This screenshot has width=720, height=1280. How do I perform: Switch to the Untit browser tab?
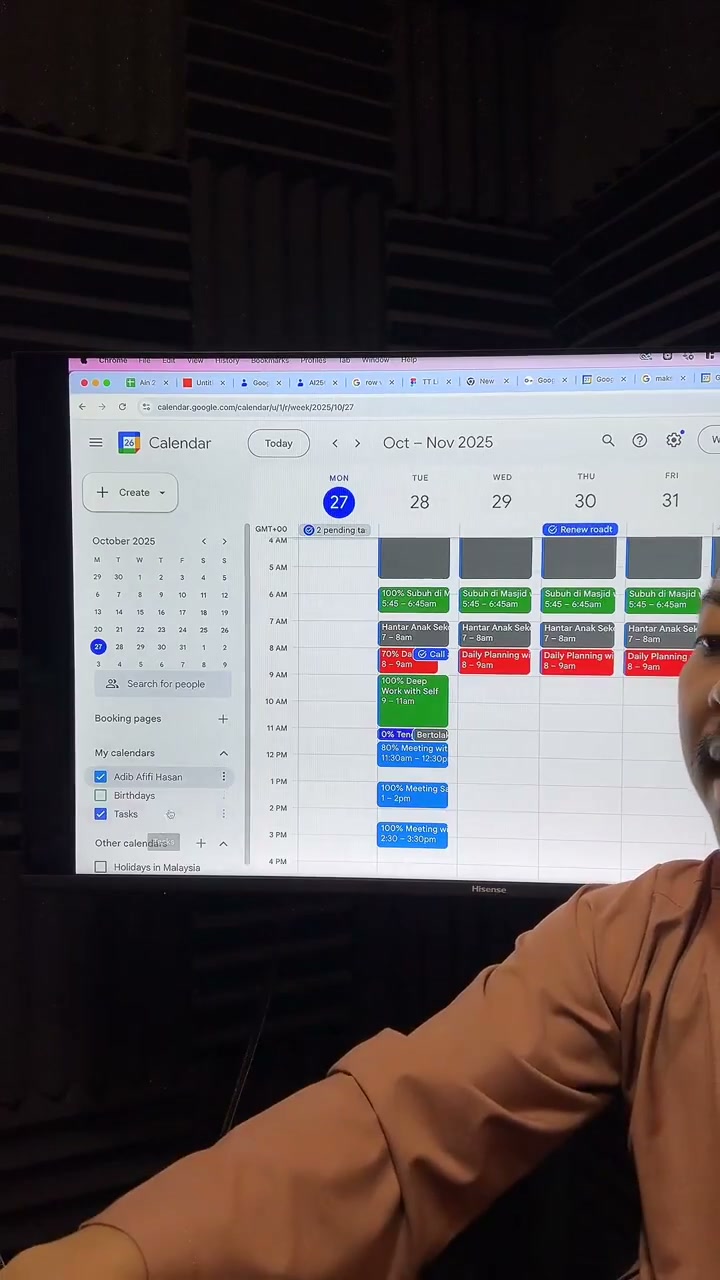(x=203, y=382)
